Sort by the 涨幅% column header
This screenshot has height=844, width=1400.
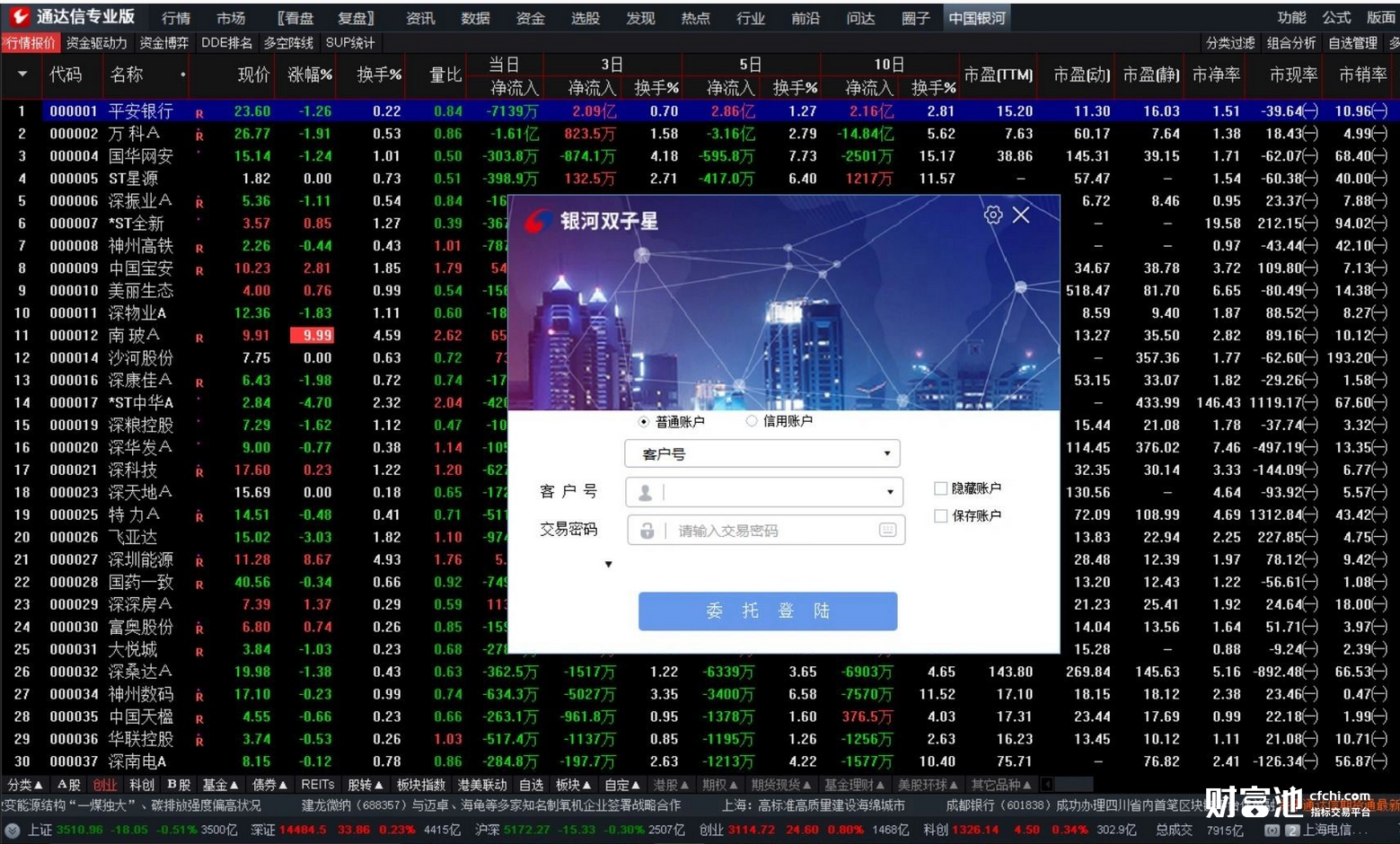click(310, 75)
